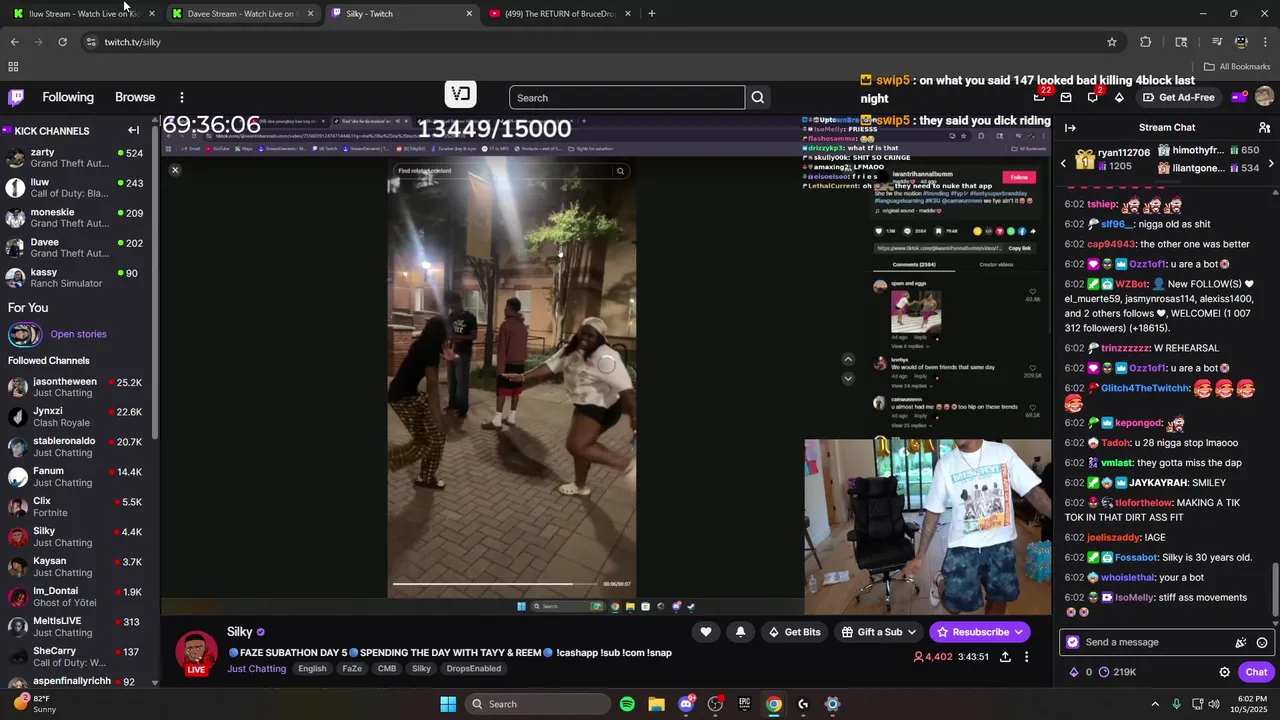
Task: Open stories in the For You section
Action: point(78,334)
